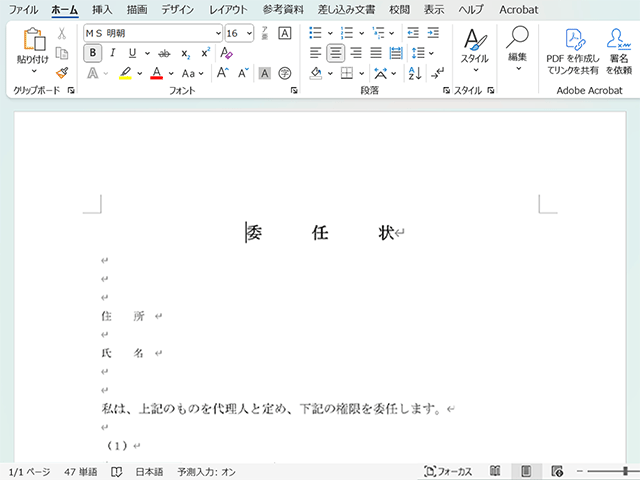Apply the red font color
This screenshot has height=480, width=640.
(157, 73)
